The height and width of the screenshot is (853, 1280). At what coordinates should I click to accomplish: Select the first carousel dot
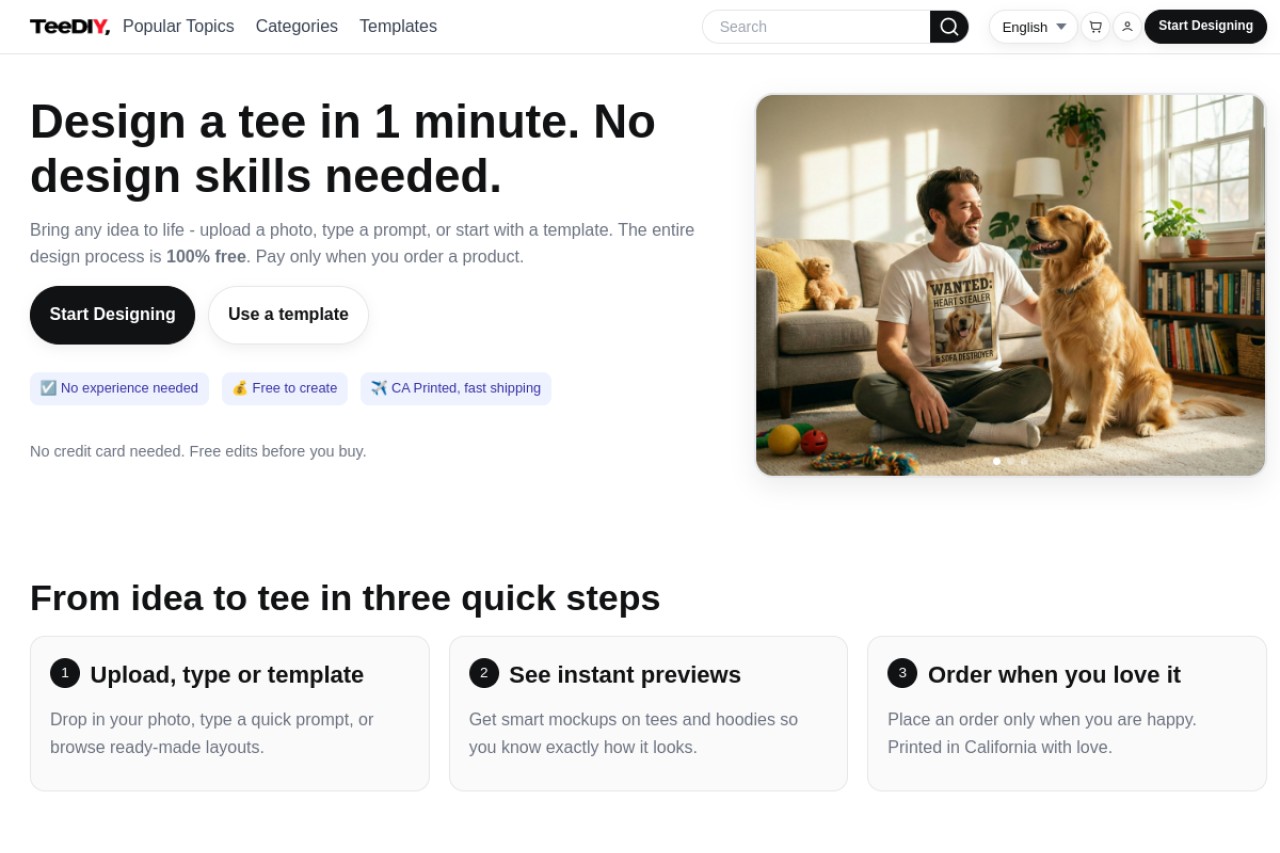[x=997, y=461]
